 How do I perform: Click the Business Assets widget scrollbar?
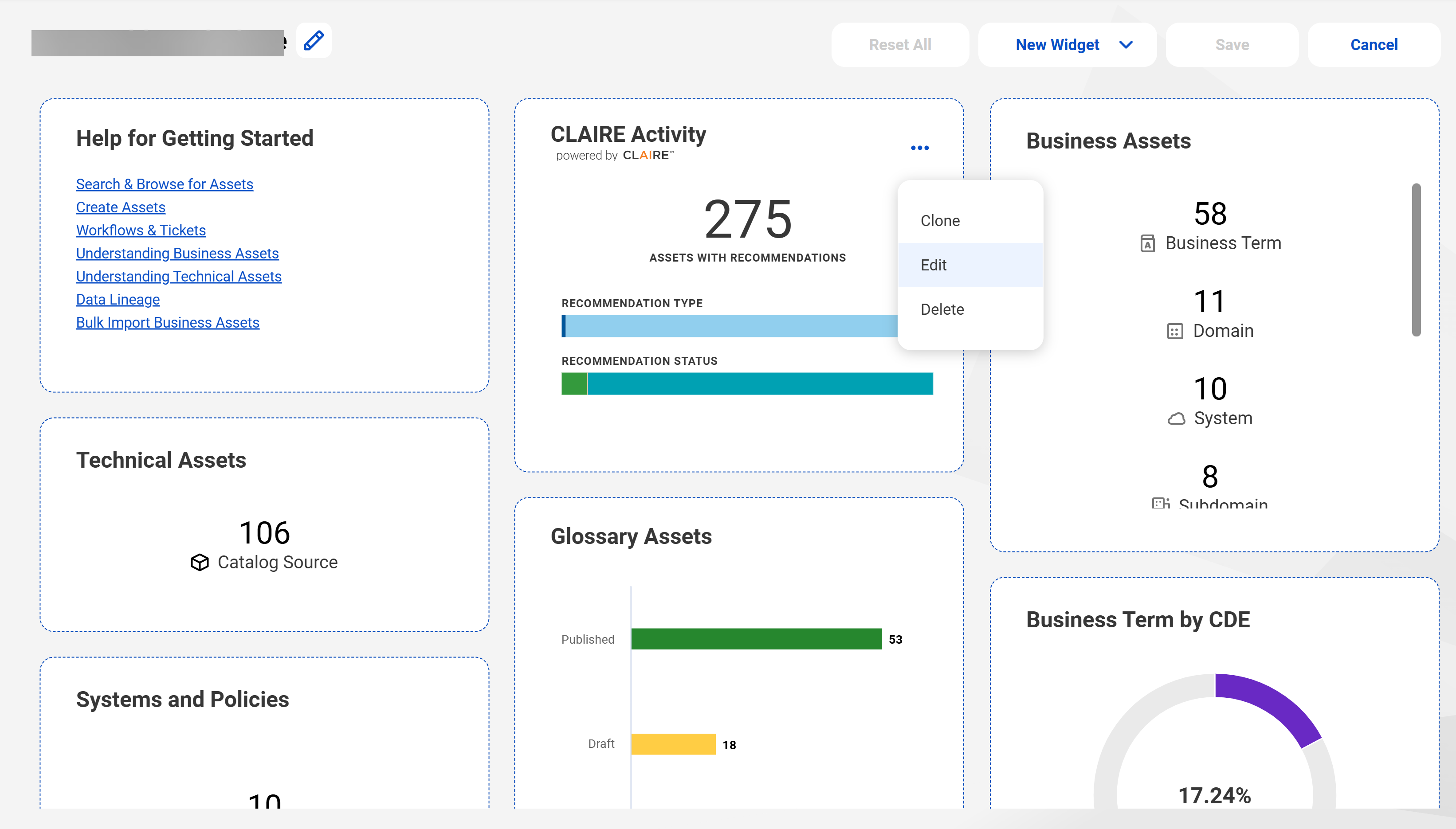coord(1416,260)
